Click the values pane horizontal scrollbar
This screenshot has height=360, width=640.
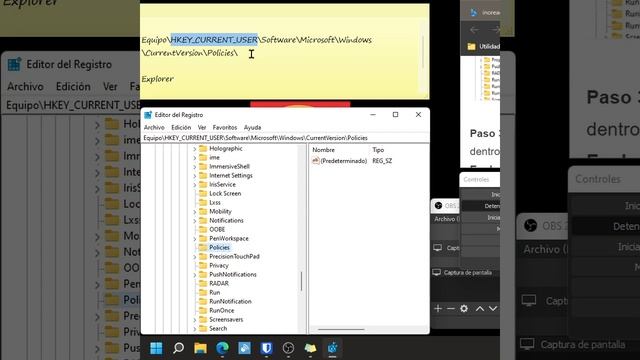341,329
